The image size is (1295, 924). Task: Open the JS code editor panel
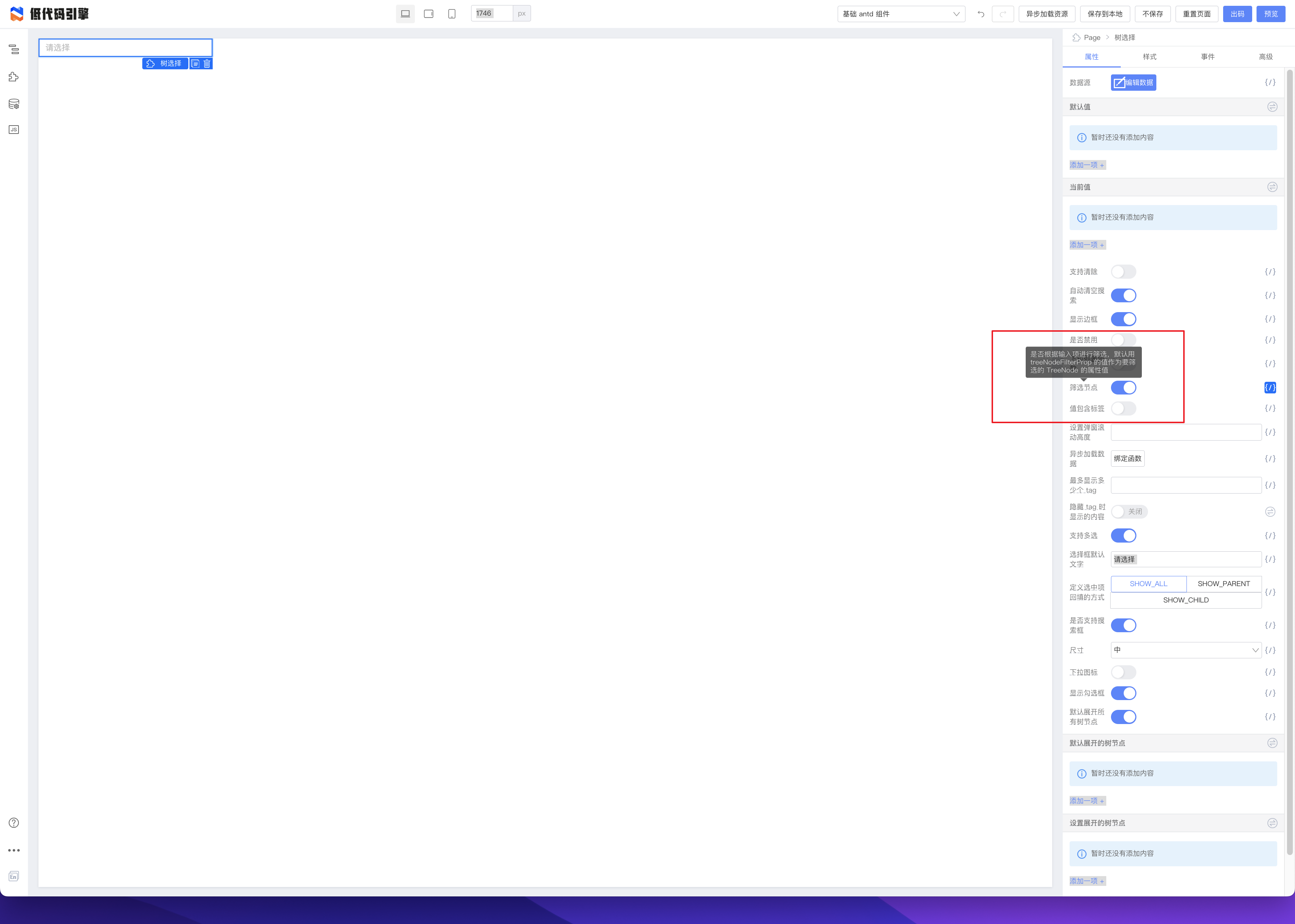click(x=14, y=129)
